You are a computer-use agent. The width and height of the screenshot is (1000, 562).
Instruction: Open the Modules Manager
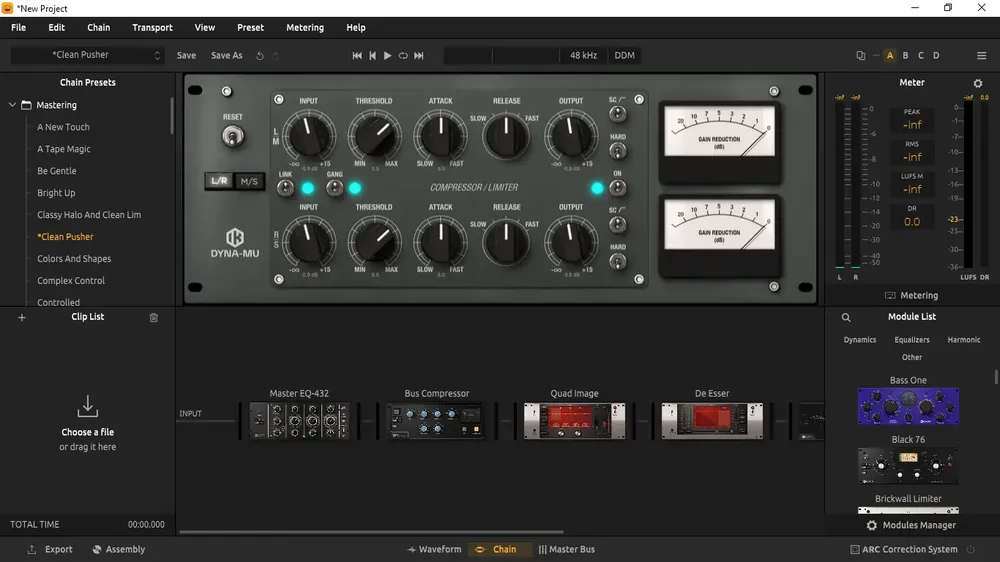(x=911, y=525)
